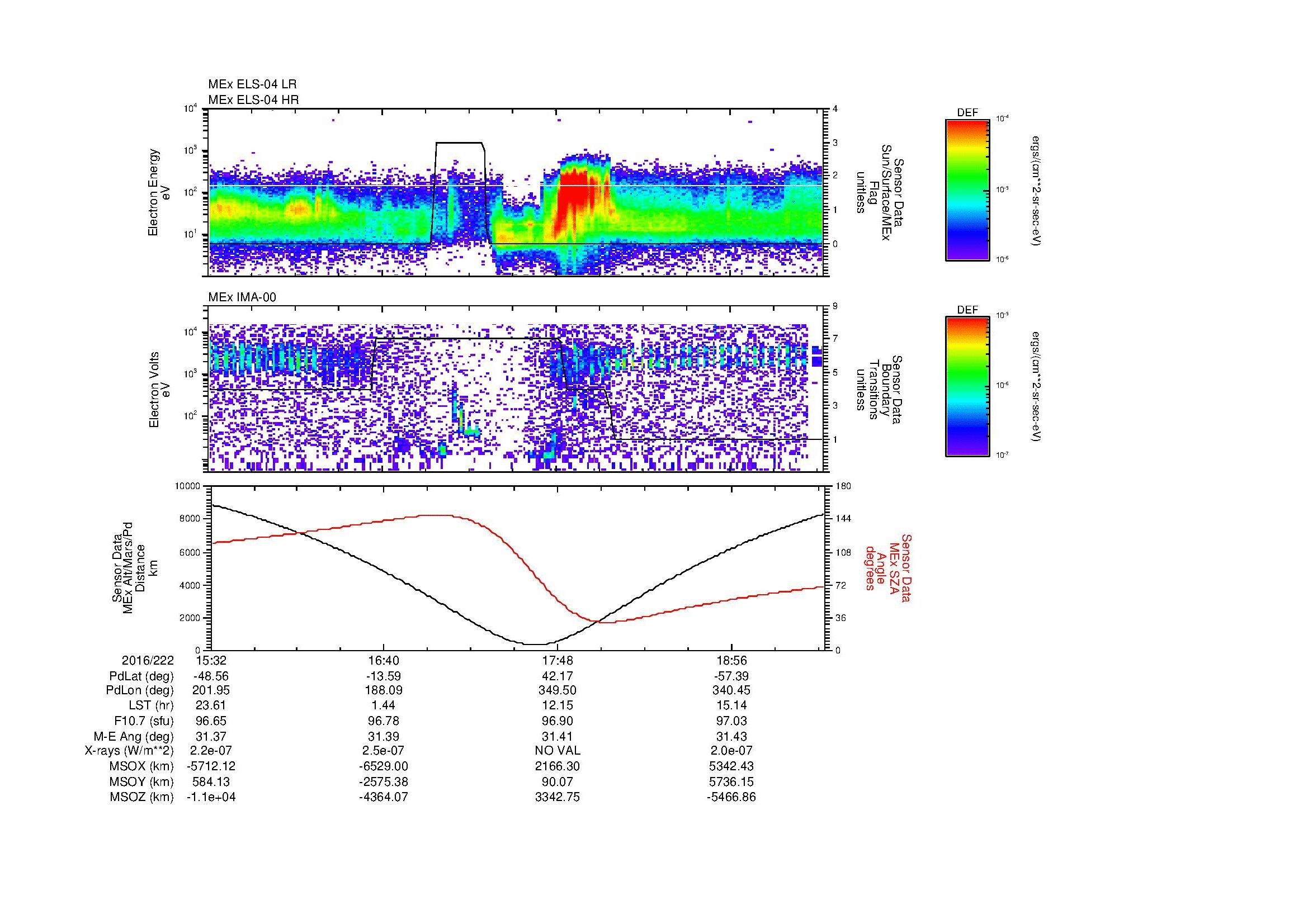The width and height of the screenshot is (1308, 924).
Task: Click the MSOX value '2166.30'
Action: 558,766
